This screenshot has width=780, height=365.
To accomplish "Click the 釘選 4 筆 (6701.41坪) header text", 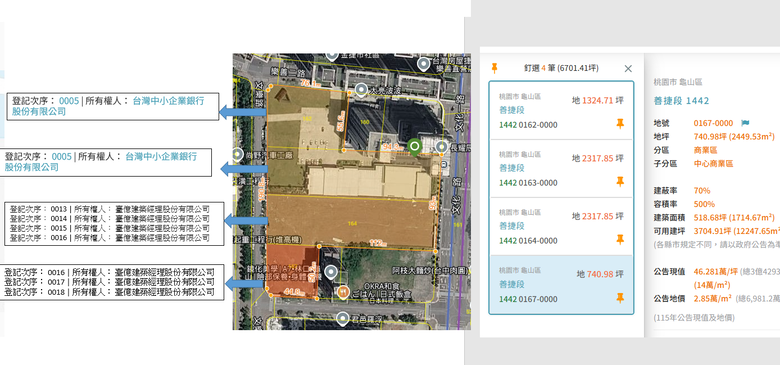I will point(561,69).
